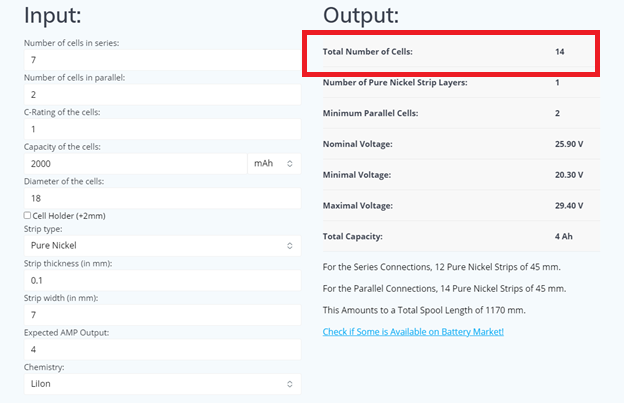The width and height of the screenshot is (624, 403).
Task: Click the C-Rating of the cells field
Action: [162, 129]
